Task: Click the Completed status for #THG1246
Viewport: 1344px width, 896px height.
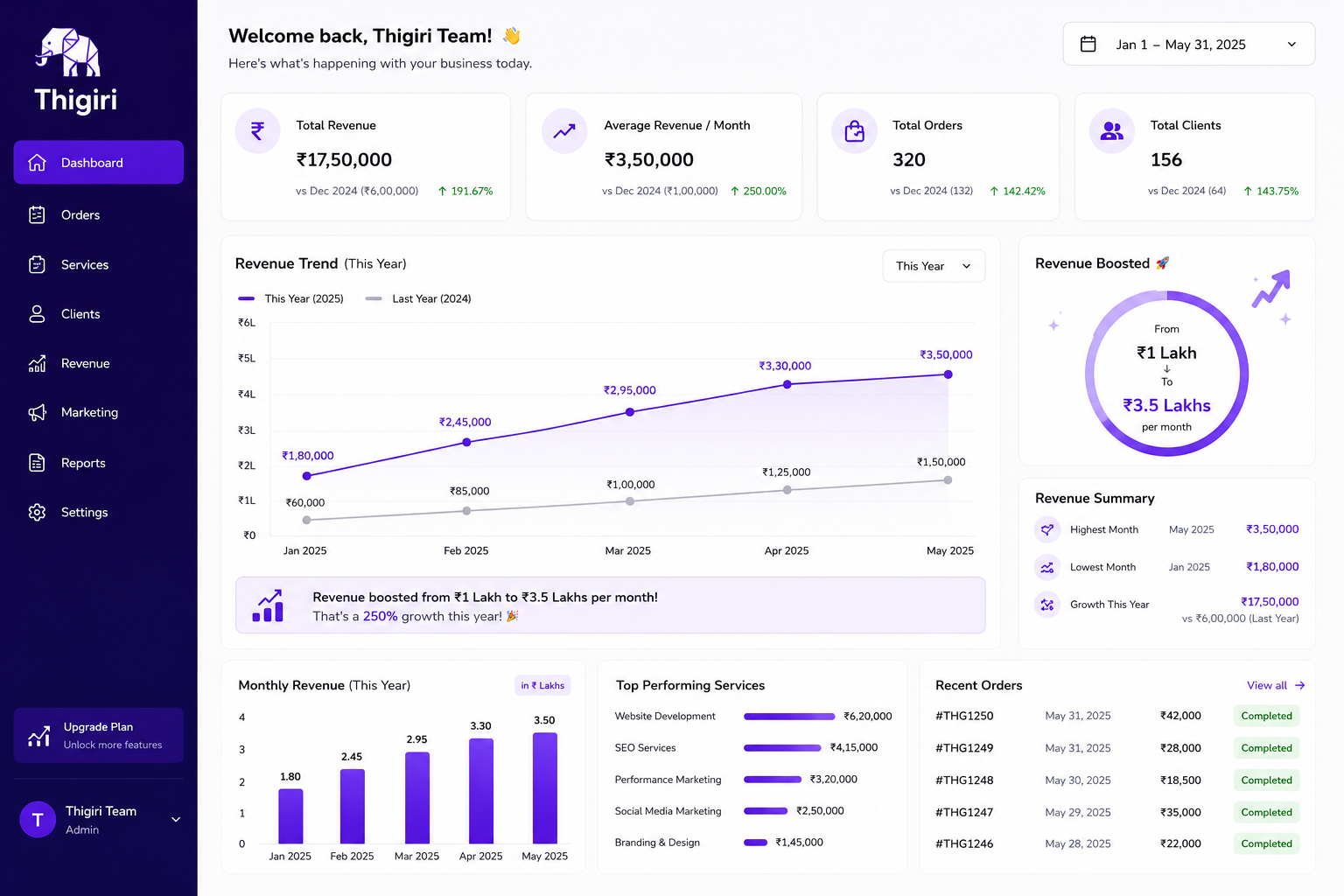Action: click(1266, 843)
